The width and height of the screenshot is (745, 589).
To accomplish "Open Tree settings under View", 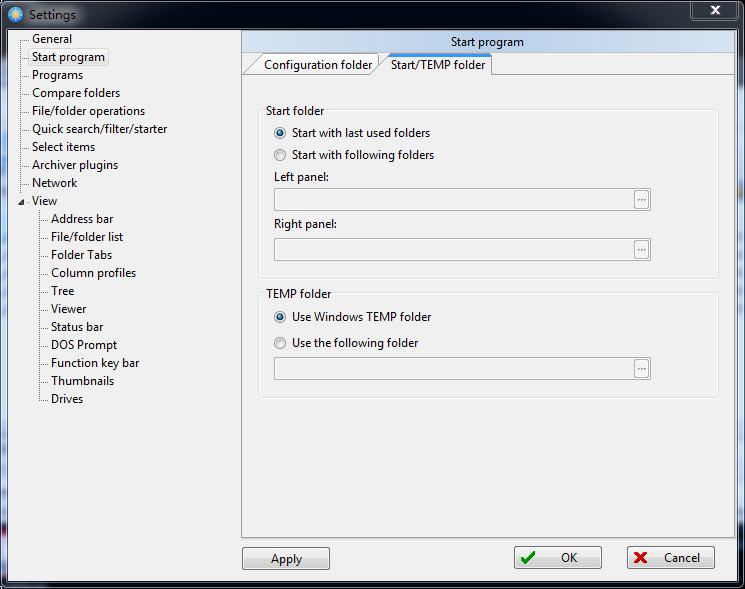I will pos(63,291).
